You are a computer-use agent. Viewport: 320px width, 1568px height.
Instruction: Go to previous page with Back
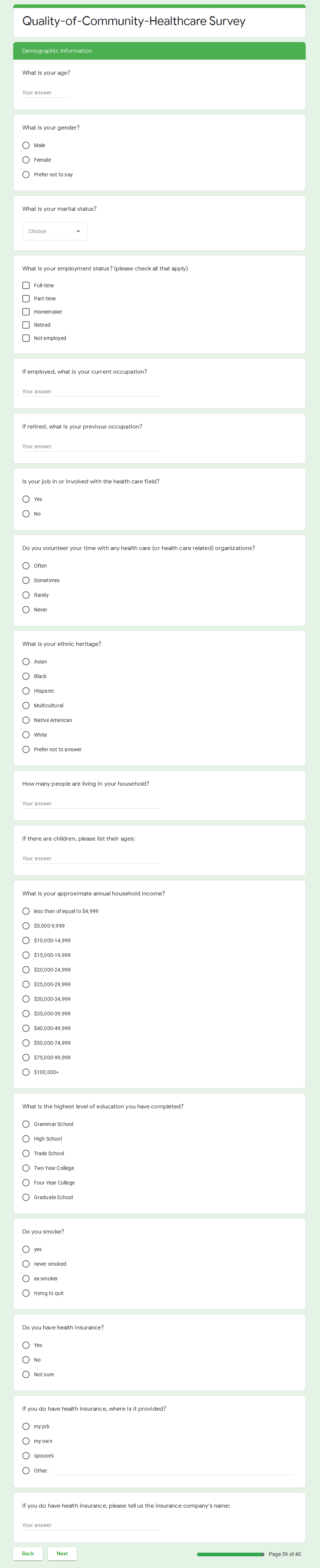(x=28, y=1553)
